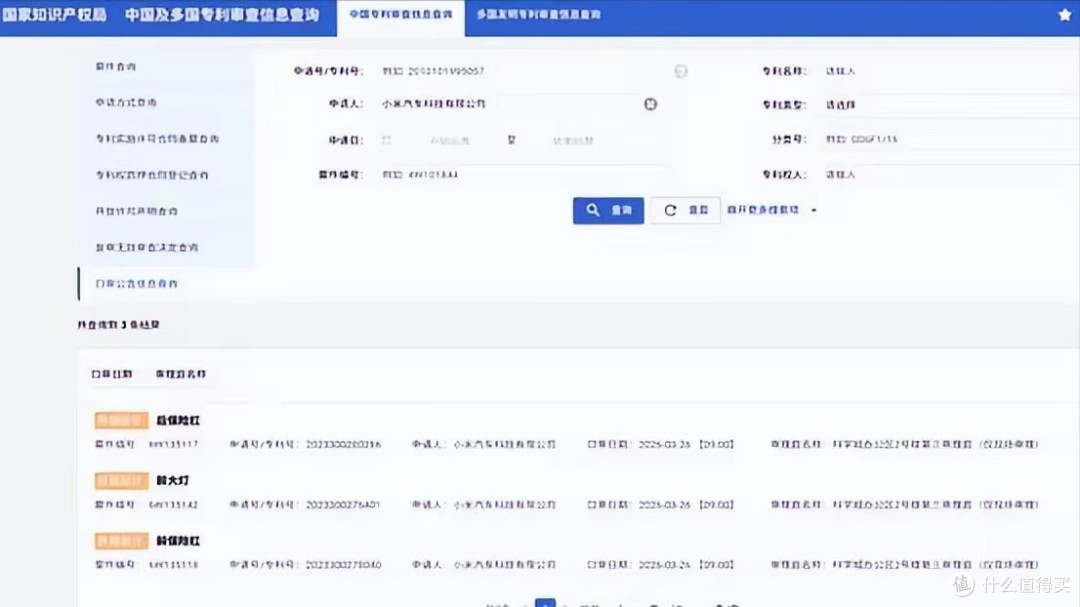Screen dimensions: 1080x607
Task: Open the 专利类型 dropdown
Action: pos(951,105)
